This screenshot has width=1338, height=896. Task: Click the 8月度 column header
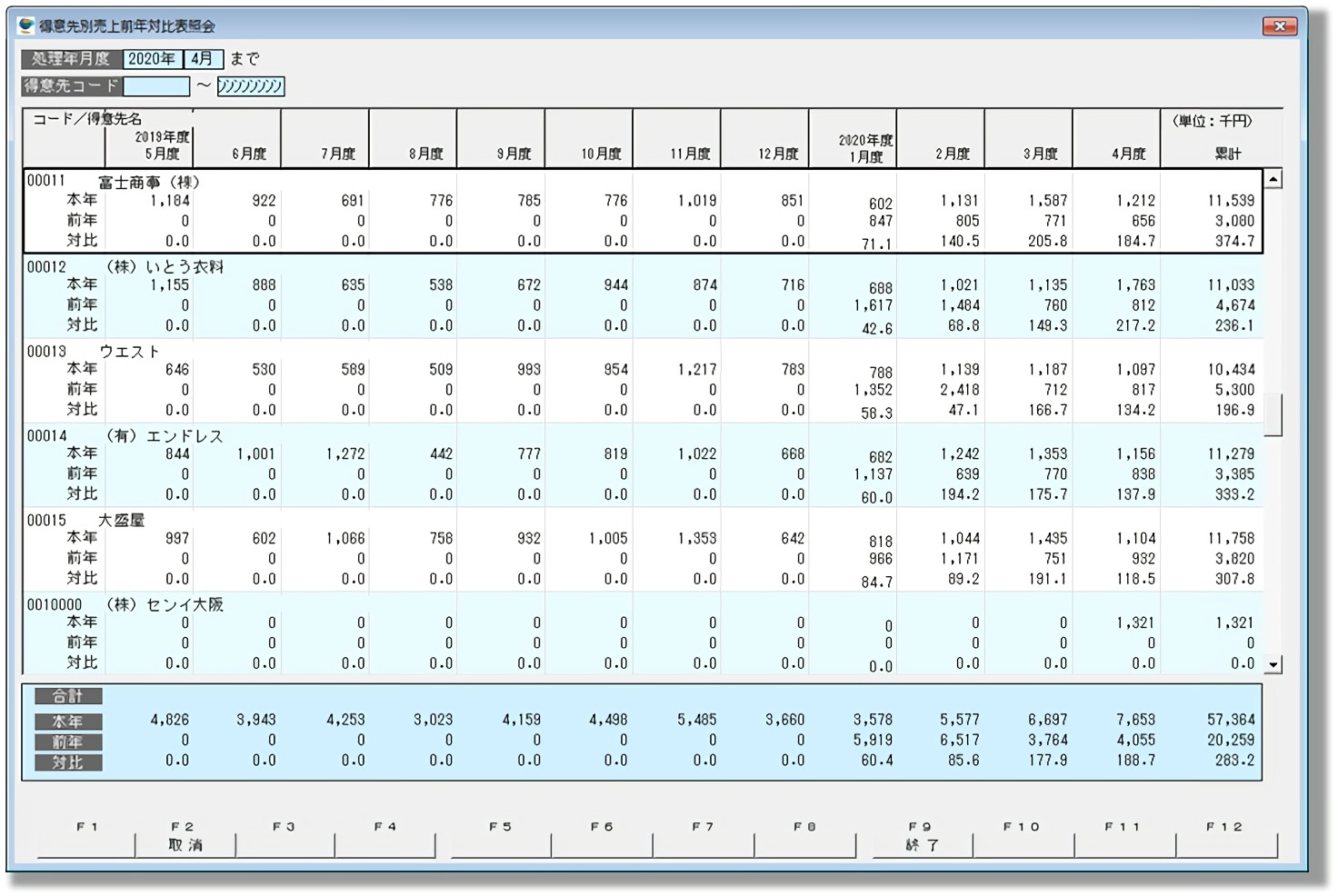pos(425,154)
